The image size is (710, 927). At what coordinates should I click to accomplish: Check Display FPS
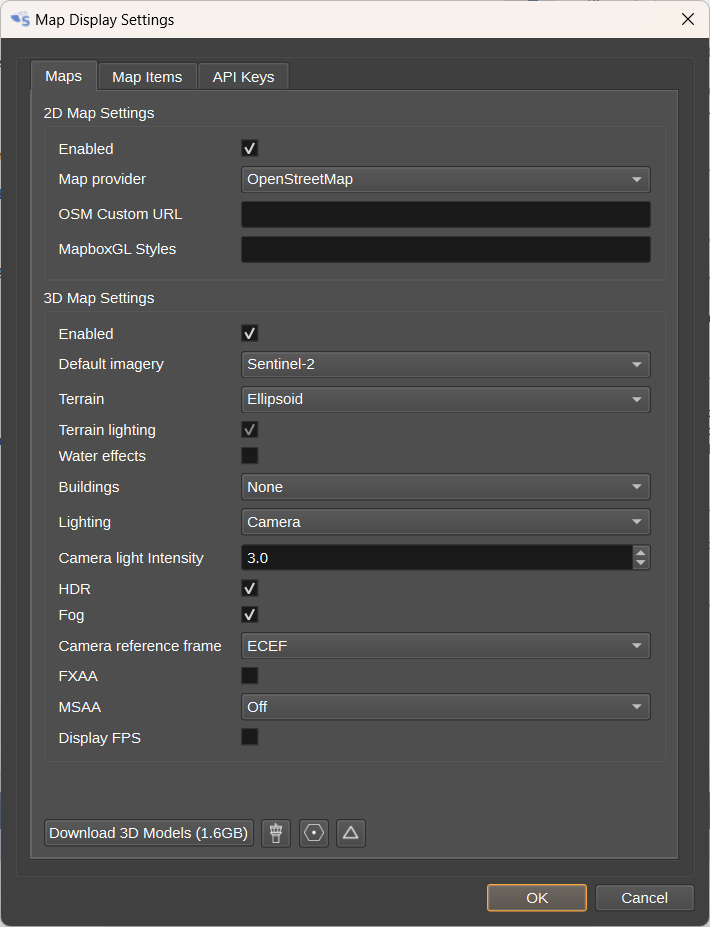[x=248, y=737]
